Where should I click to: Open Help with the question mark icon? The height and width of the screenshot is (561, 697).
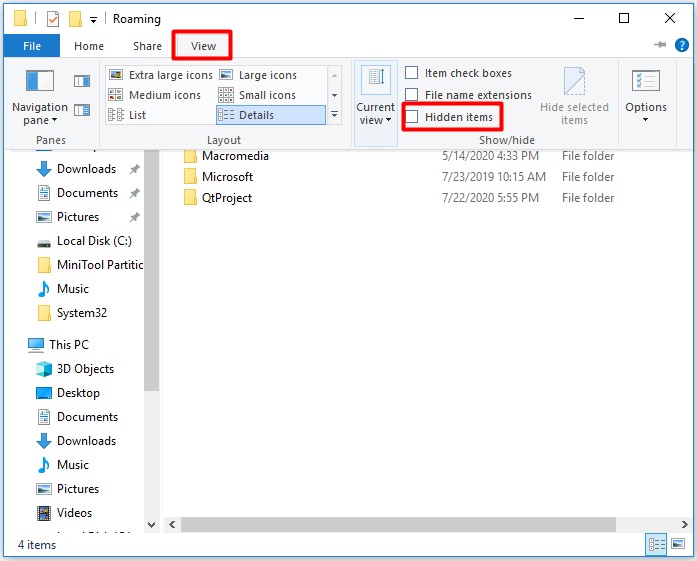[x=681, y=45]
